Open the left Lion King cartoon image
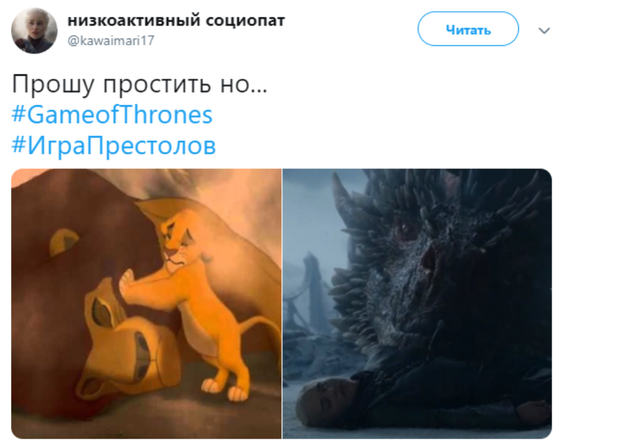 coord(146,304)
